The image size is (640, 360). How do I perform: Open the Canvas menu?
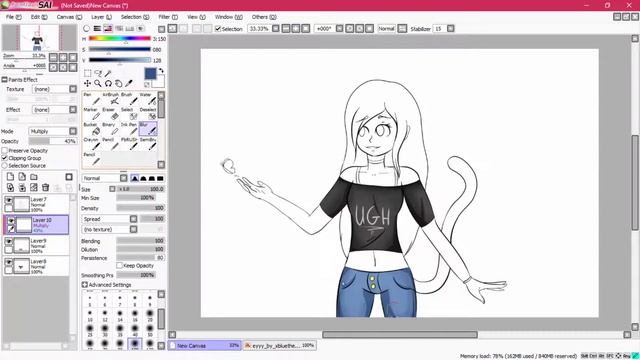pyautogui.click(x=69, y=17)
